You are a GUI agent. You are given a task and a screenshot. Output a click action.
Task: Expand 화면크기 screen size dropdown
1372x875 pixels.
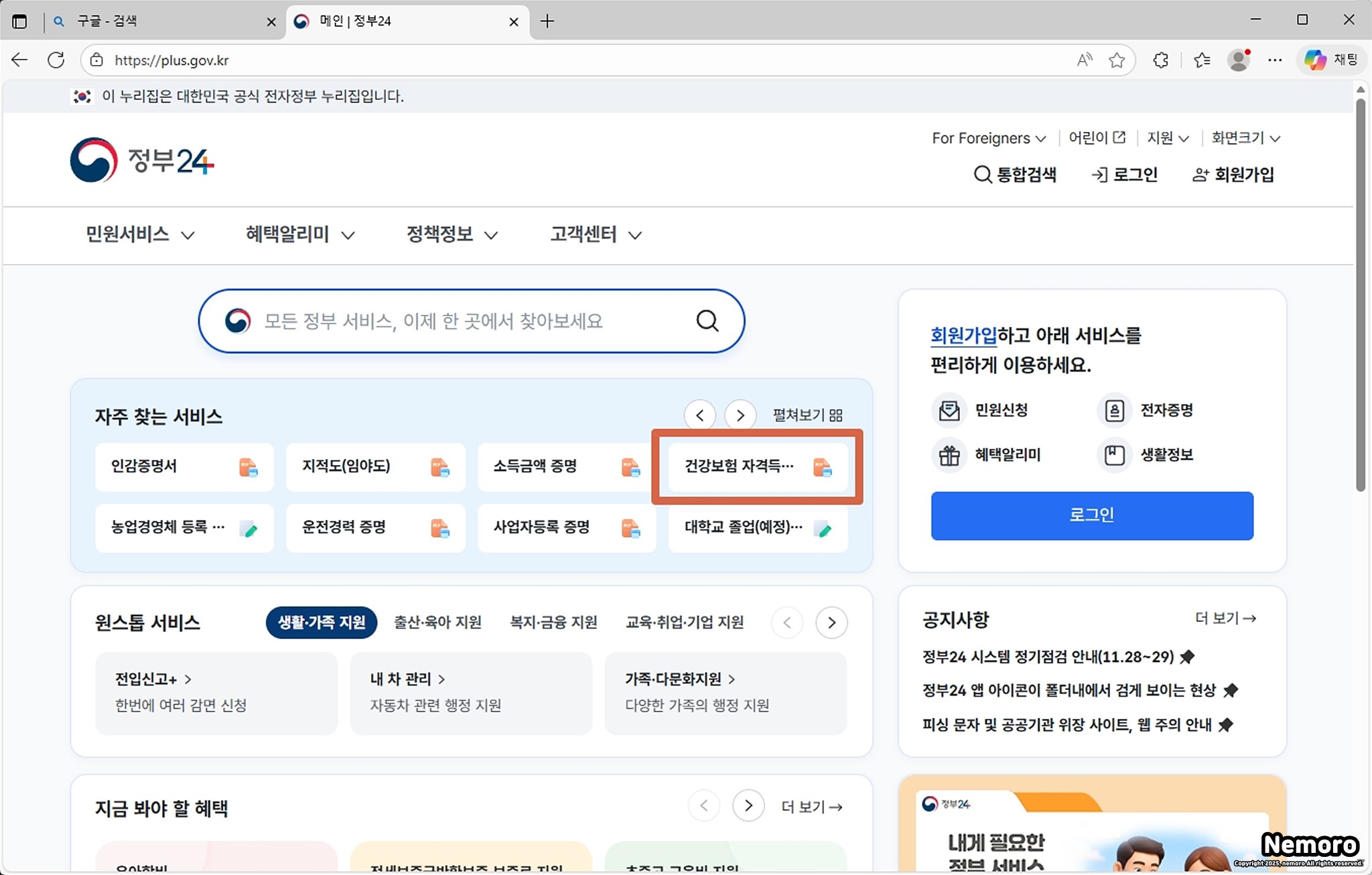click(1245, 138)
